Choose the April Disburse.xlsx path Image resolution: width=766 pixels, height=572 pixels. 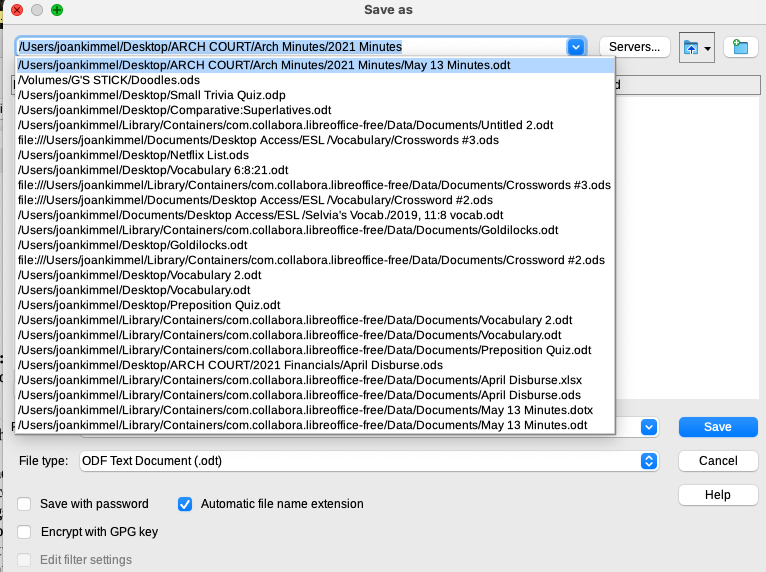tap(300, 380)
